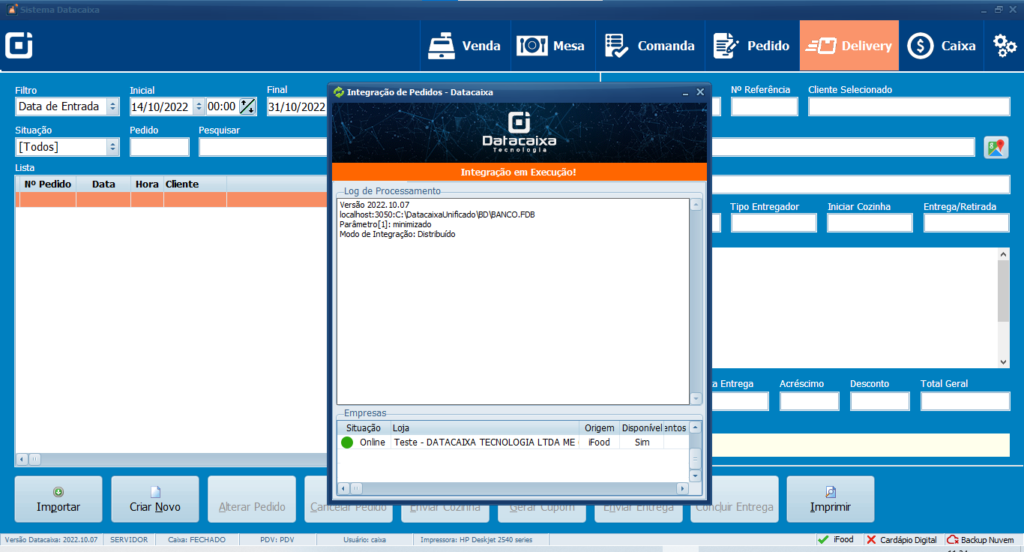Click the green Online status indicator

[x=347, y=442]
